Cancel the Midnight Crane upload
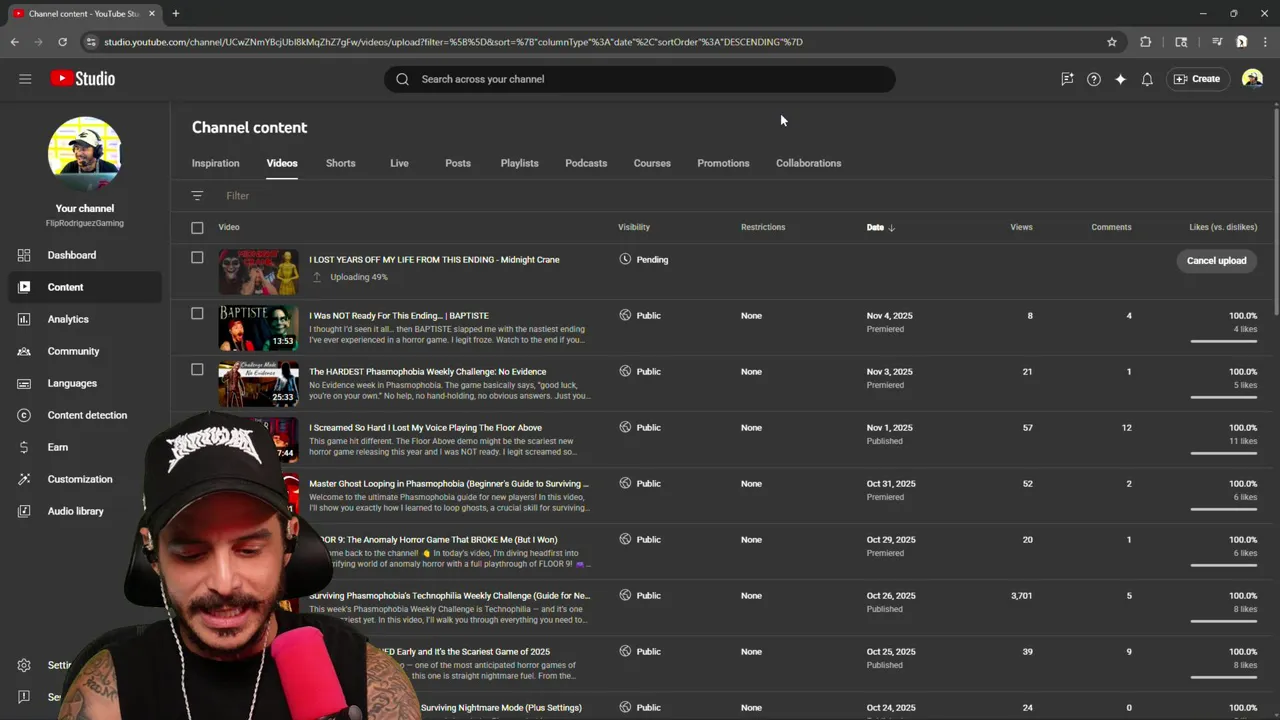The height and width of the screenshot is (720, 1280). (1216, 261)
